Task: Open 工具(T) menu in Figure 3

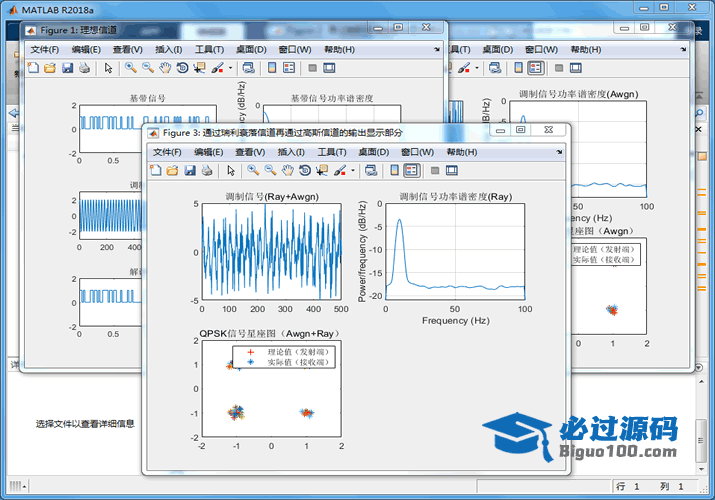Action: [x=332, y=152]
